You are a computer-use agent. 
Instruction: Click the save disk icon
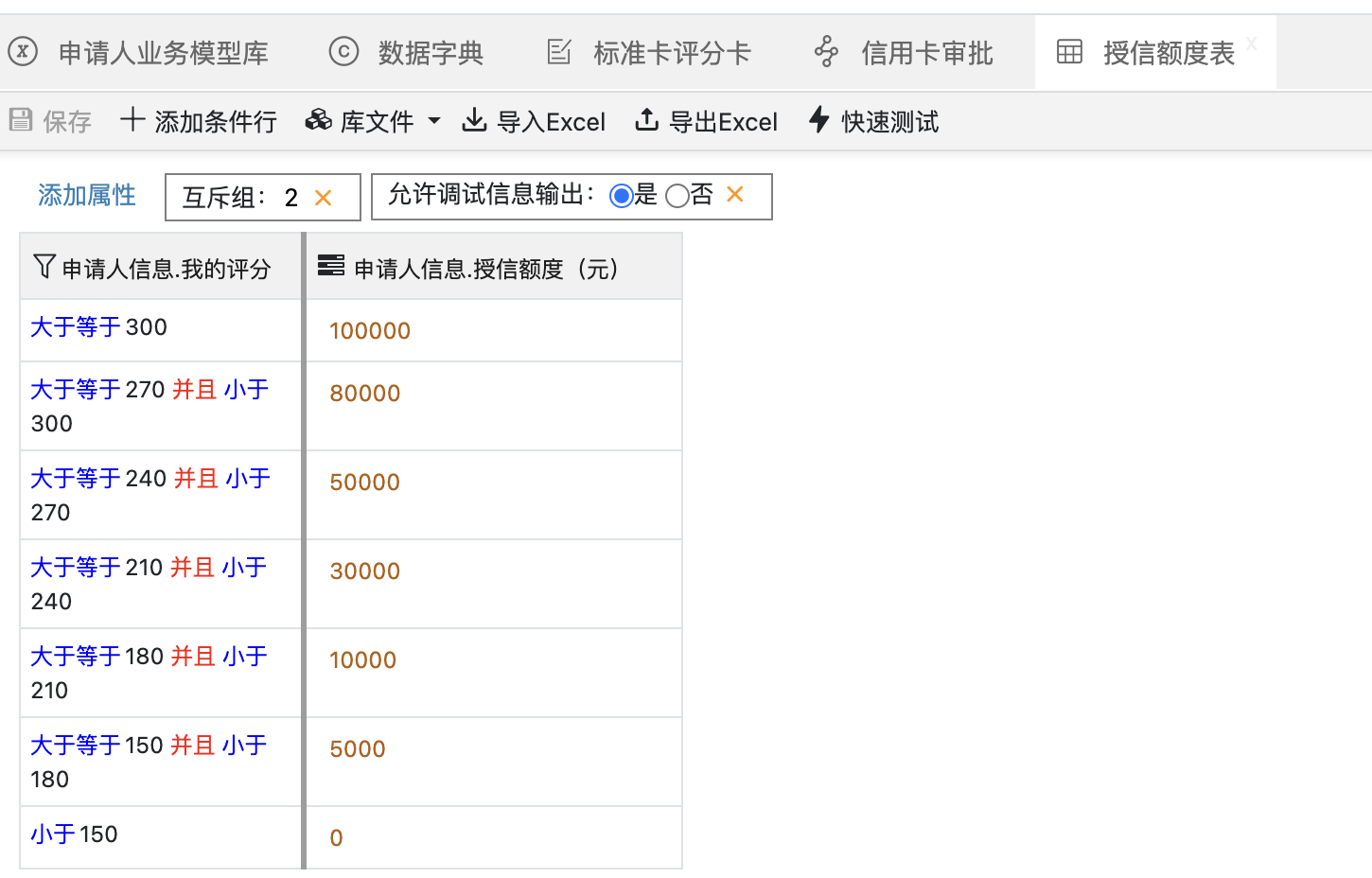(x=21, y=120)
